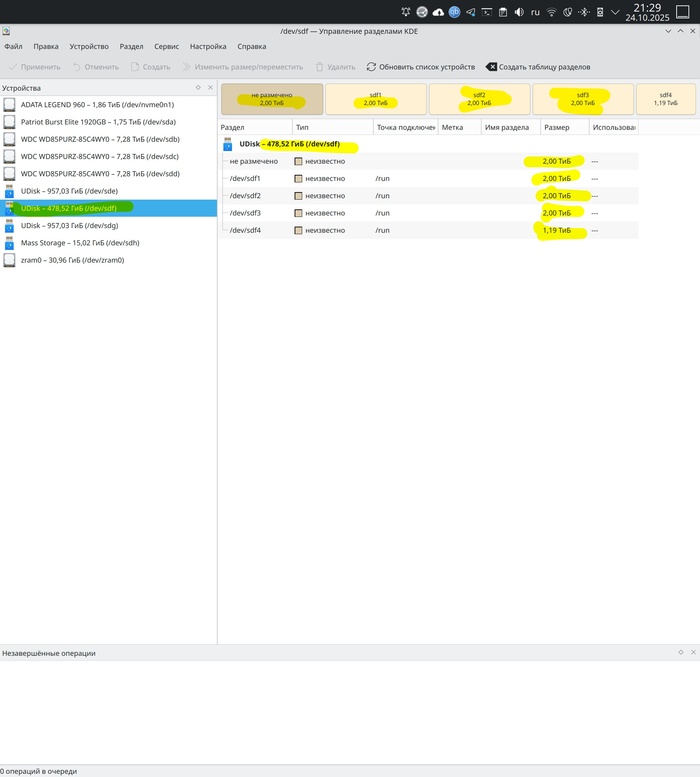700x777 pixels.
Task: Close the Devices panel
Action: pyautogui.click(x=210, y=88)
